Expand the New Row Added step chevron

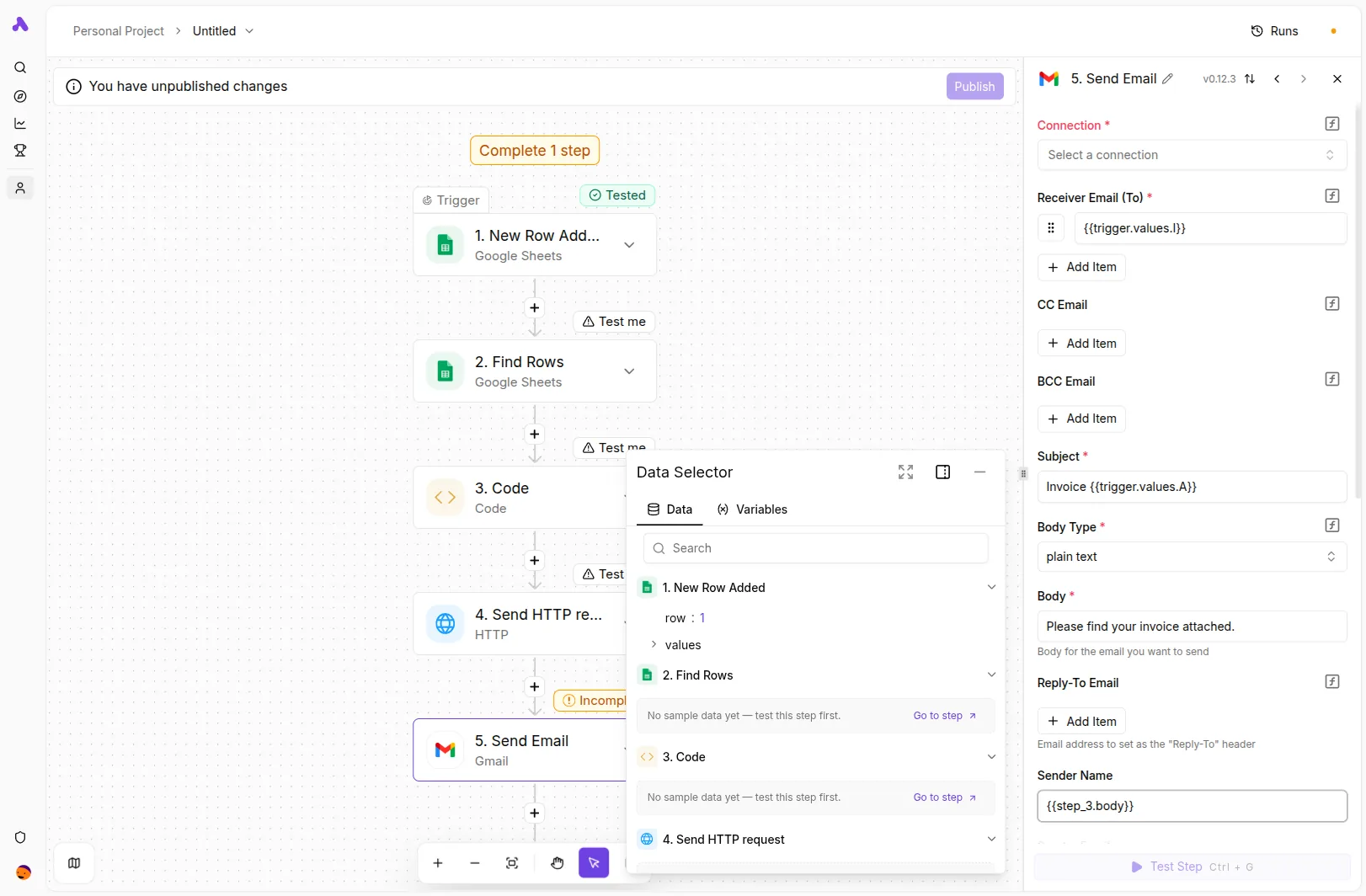tap(629, 245)
